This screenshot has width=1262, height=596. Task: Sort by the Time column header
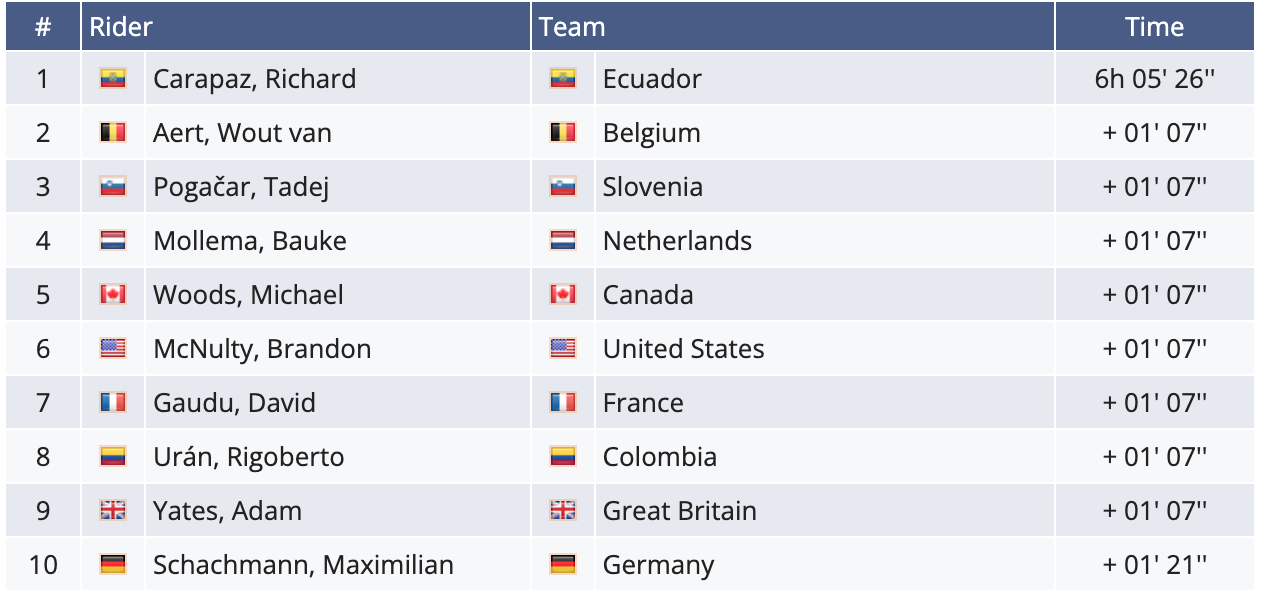[1154, 27]
